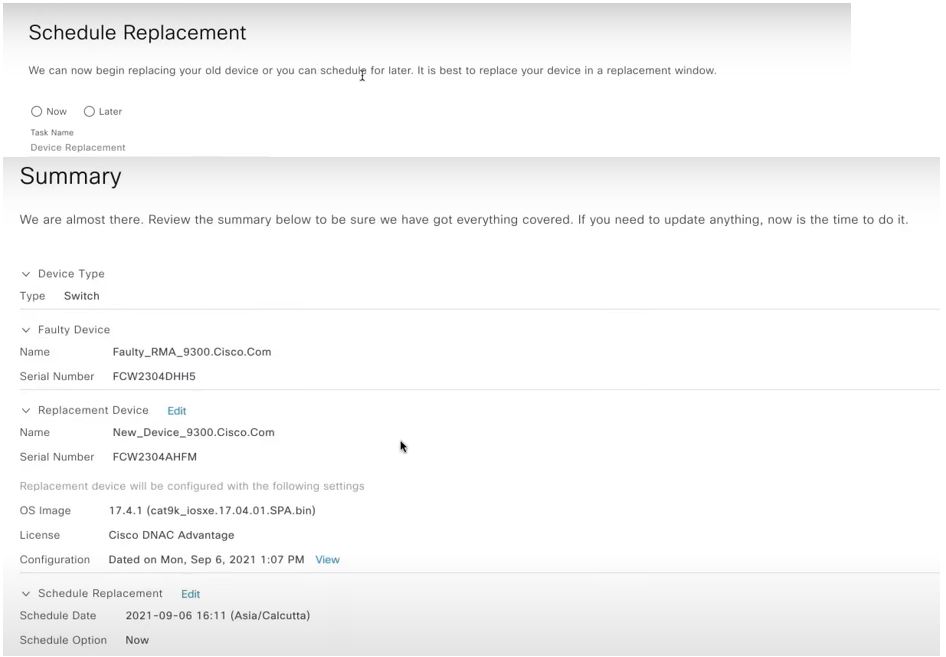Click the Summary heading

[70, 176]
